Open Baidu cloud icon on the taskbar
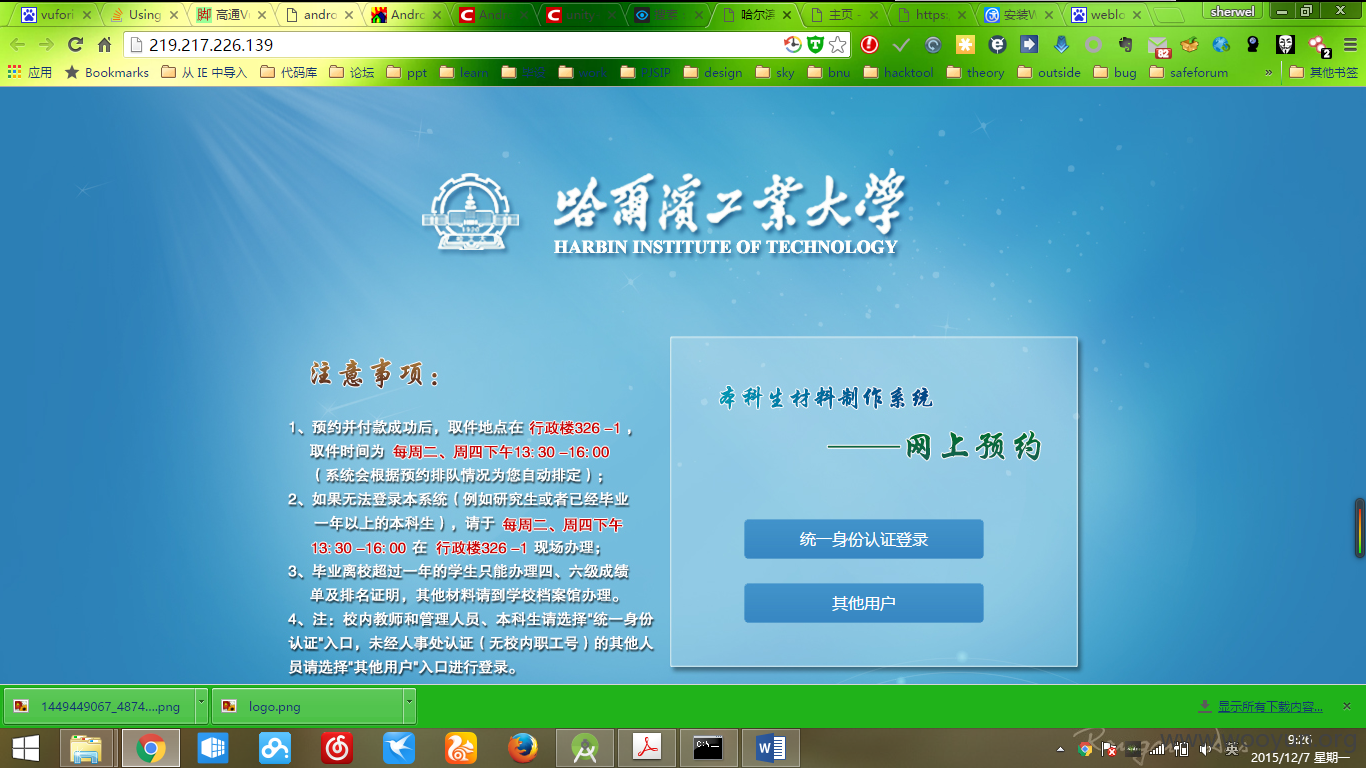The width and height of the screenshot is (1366, 768). (x=275, y=748)
